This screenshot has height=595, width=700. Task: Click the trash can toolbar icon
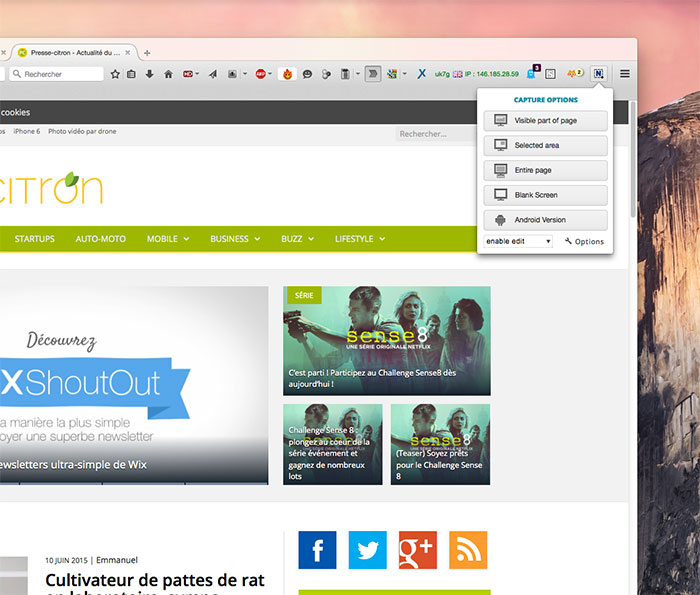[x=345, y=74]
